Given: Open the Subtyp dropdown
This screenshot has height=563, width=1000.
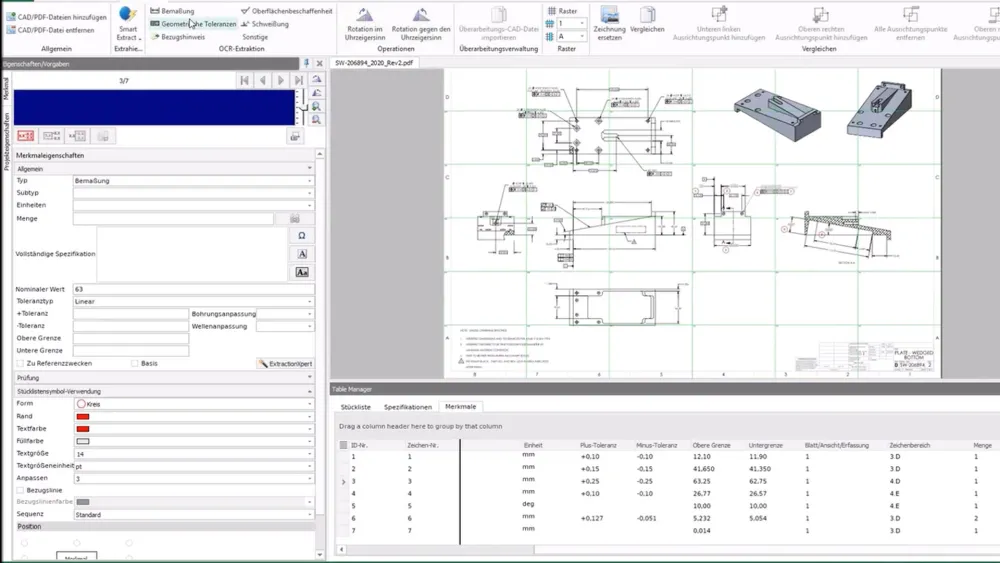Looking at the screenshot, I should (309, 193).
